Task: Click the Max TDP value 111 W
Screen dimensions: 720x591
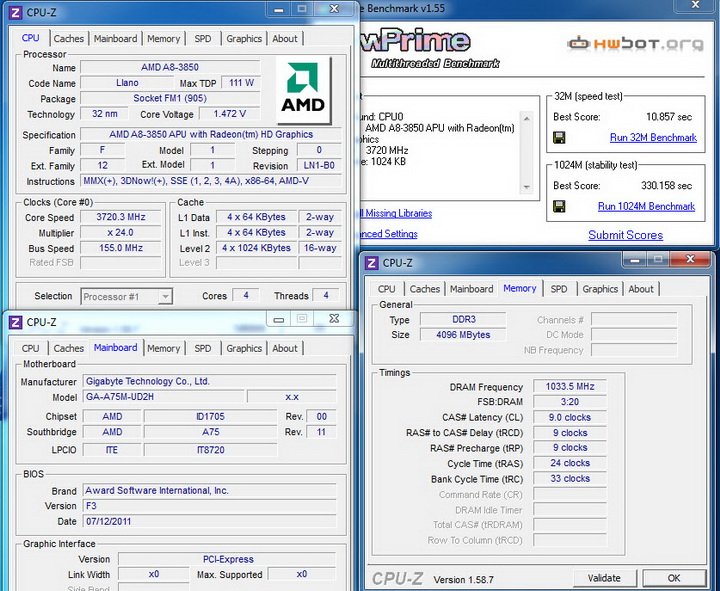Action: pos(242,83)
